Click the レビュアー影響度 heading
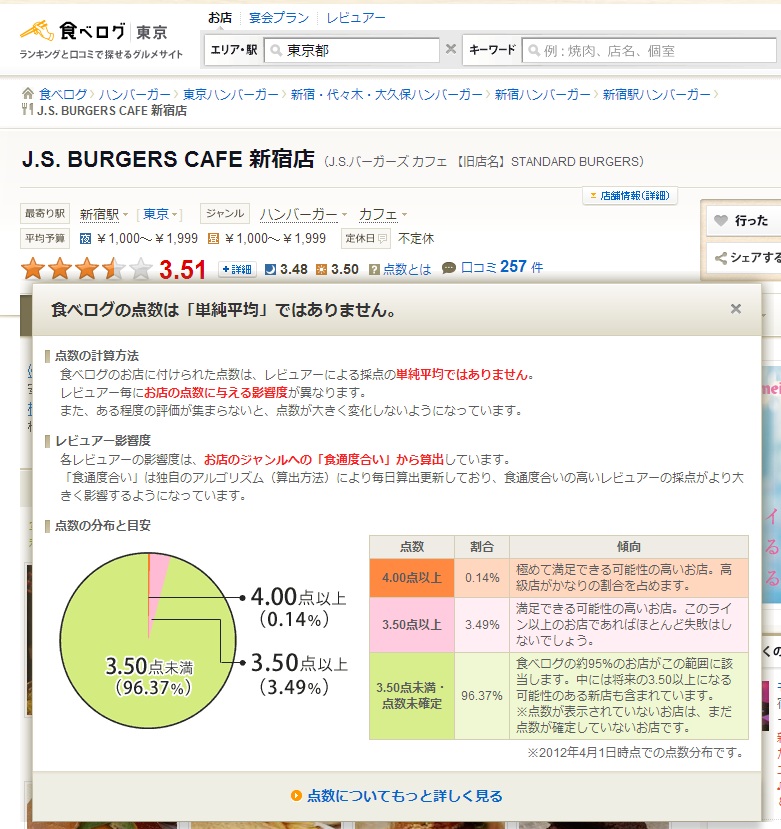This screenshot has width=781, height=829. [103, 440]
